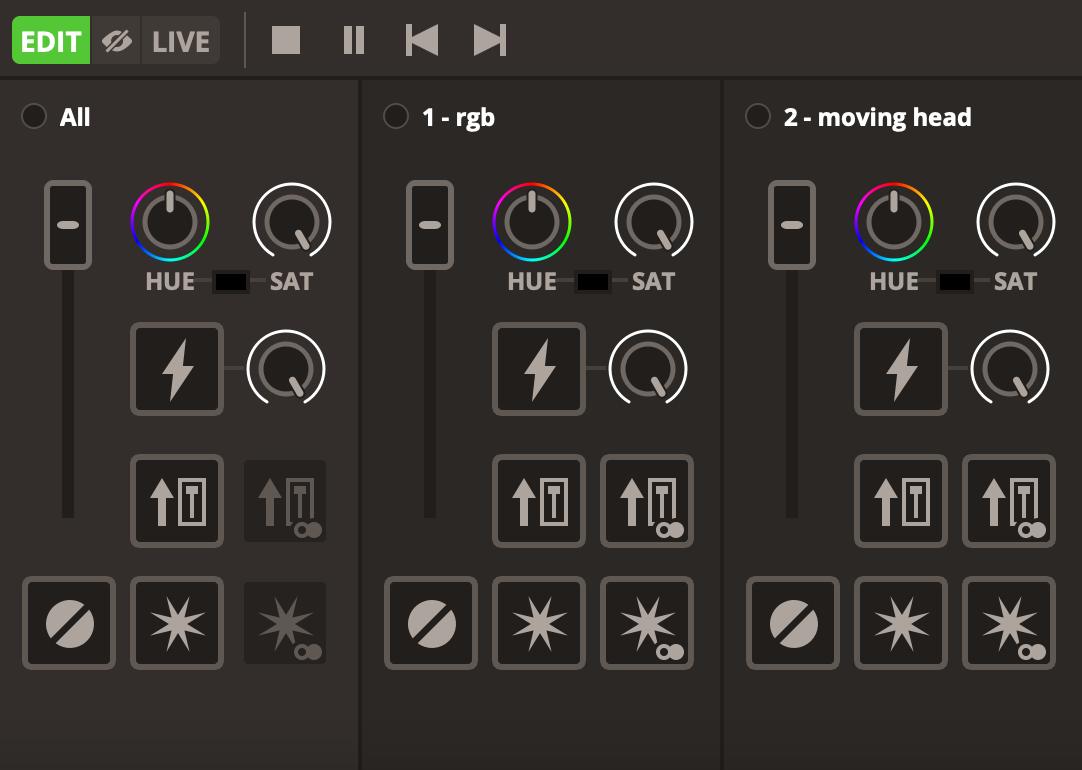Click the dimmer fader handle in 2 - moving head

coord(792,225)
